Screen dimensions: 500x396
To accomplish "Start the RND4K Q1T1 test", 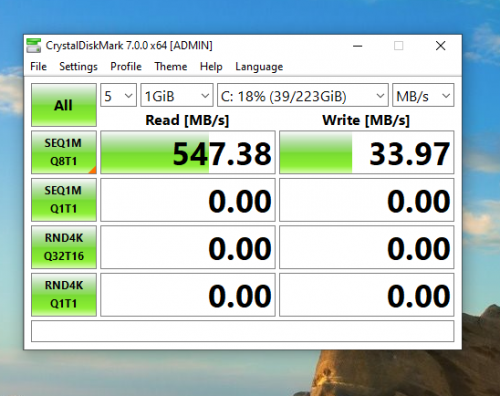I will (x=64, y=295).
